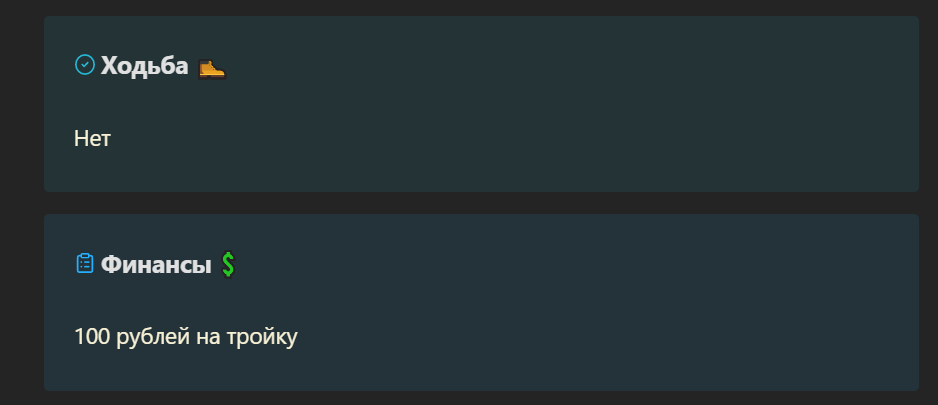Screen dimensions: 938x405
Task: Click blank space right of the dollar emoji
Action: (x=538, y=264)
